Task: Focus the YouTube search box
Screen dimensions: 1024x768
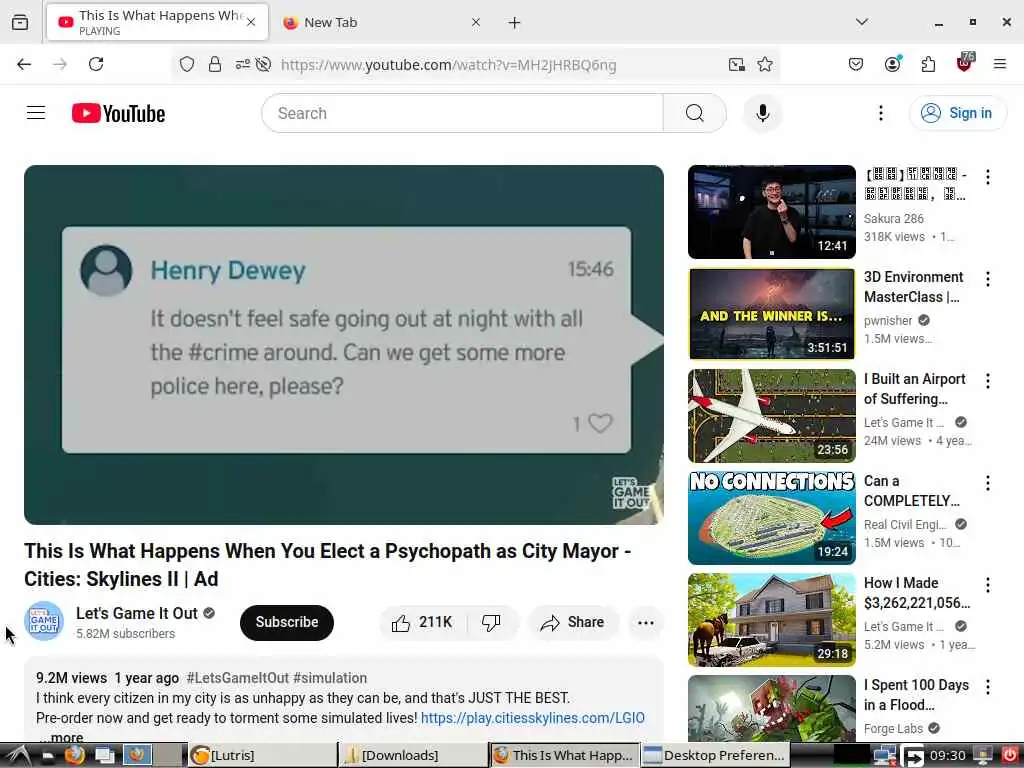Action: click(x=462, y=113)
